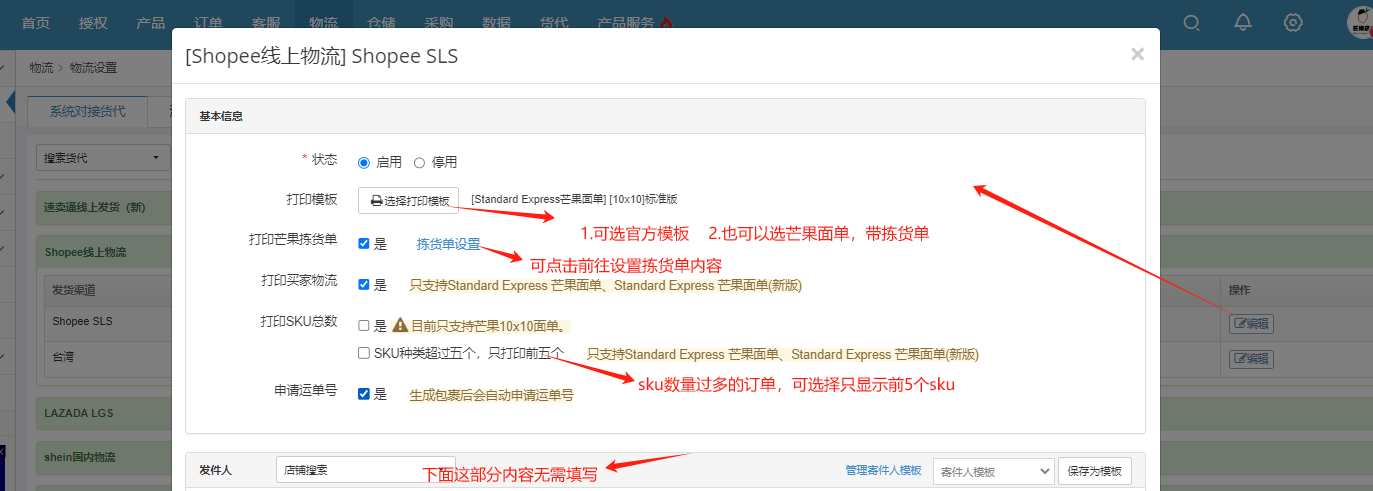
Task: Open the 货代 menu item
Action: [554, 23]
